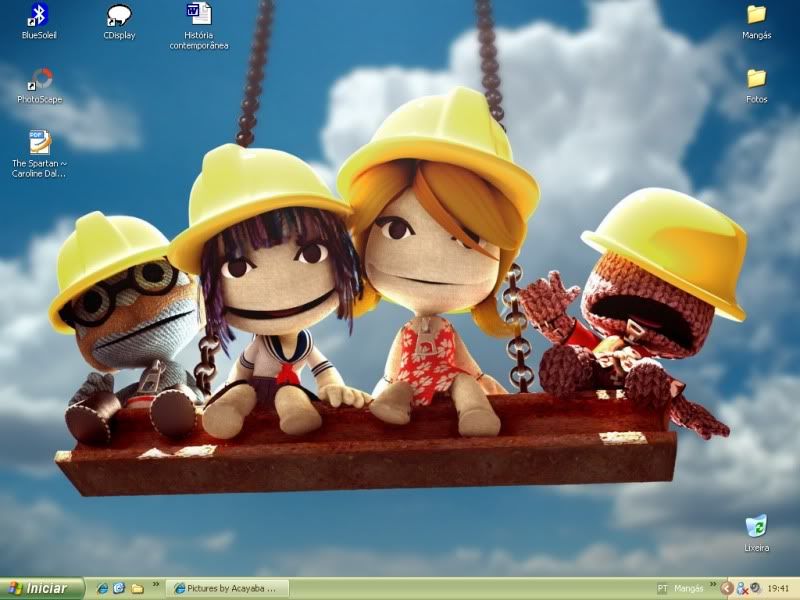This screenshot has width=800, height=600.
Task: Open the Iniciar start menu
Action: pyautogui.click(x=41, y=588)
